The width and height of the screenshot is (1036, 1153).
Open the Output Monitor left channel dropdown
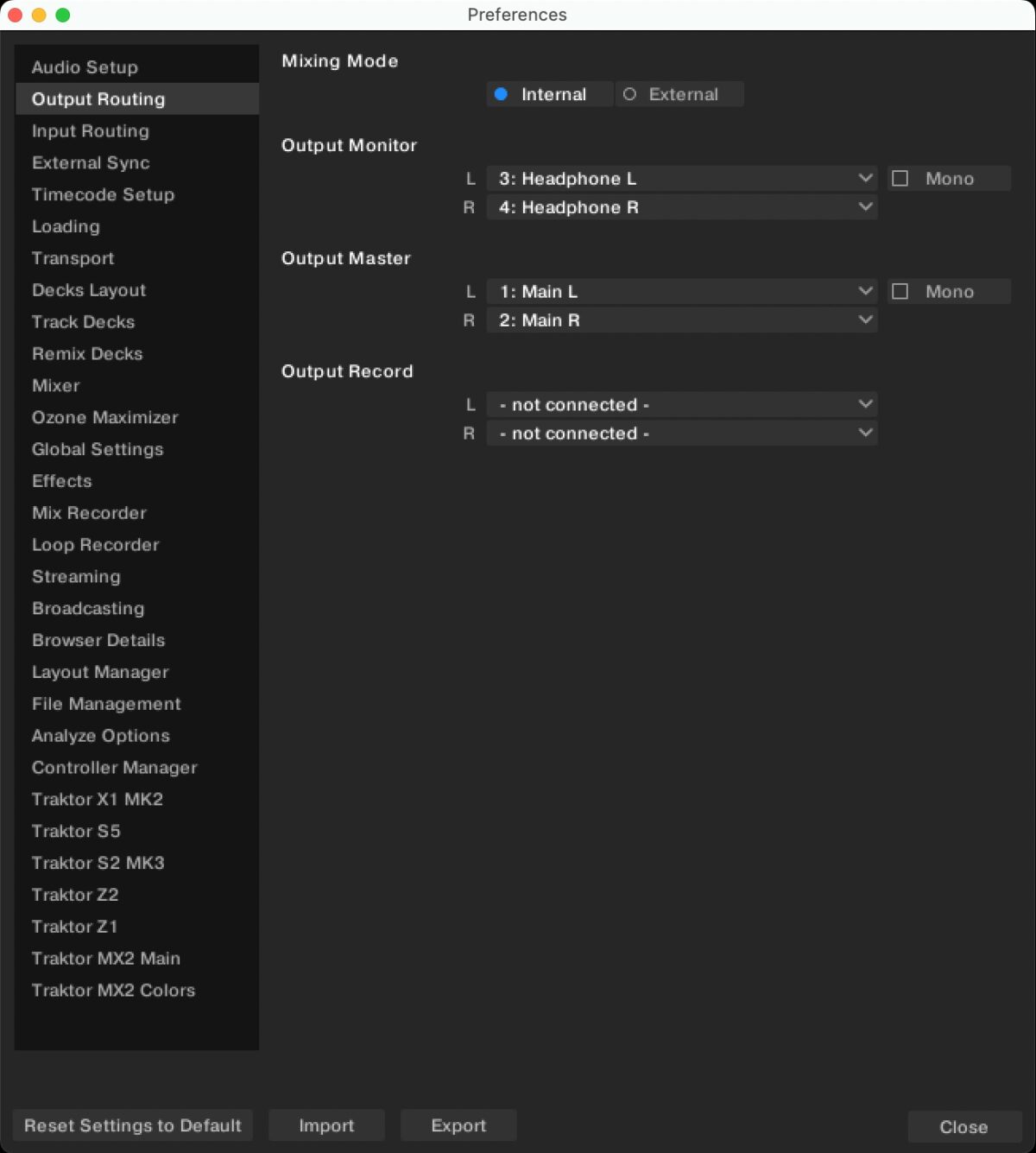pyautogui.click(x=682, y=178)
